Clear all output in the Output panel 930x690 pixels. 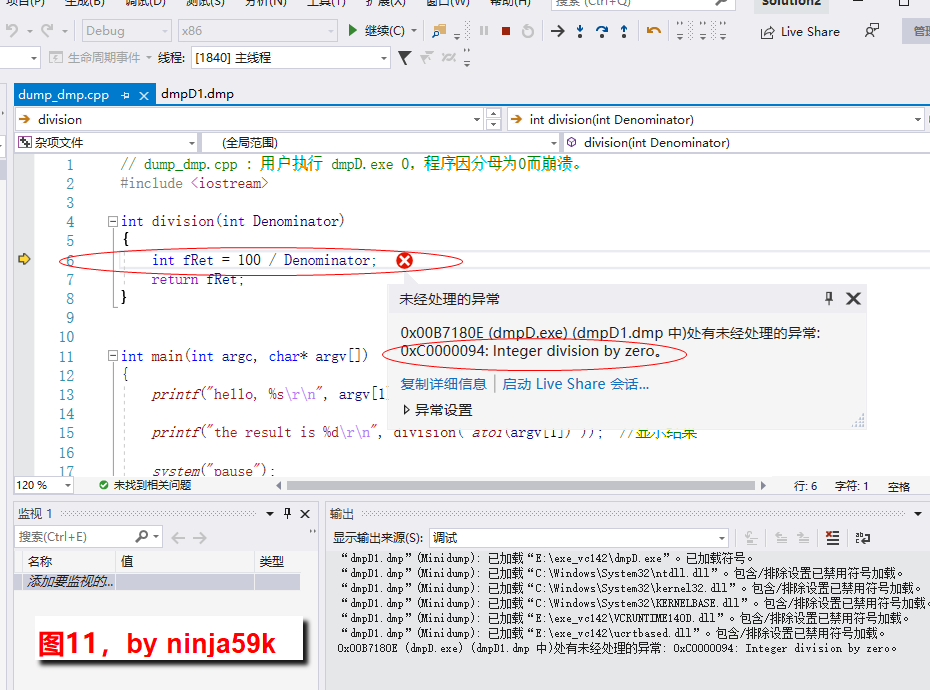point(832,538)
